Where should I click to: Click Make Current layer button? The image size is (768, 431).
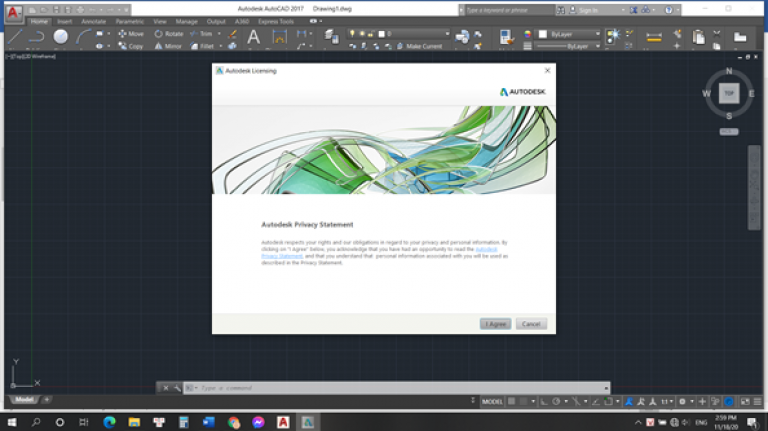coord(419,46)
